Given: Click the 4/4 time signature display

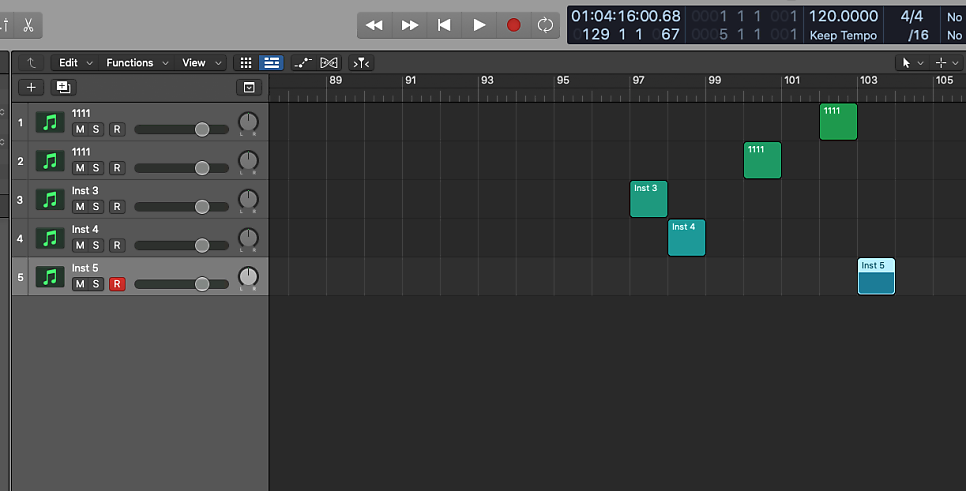Looking at the screenshot, I should [912, 16].
